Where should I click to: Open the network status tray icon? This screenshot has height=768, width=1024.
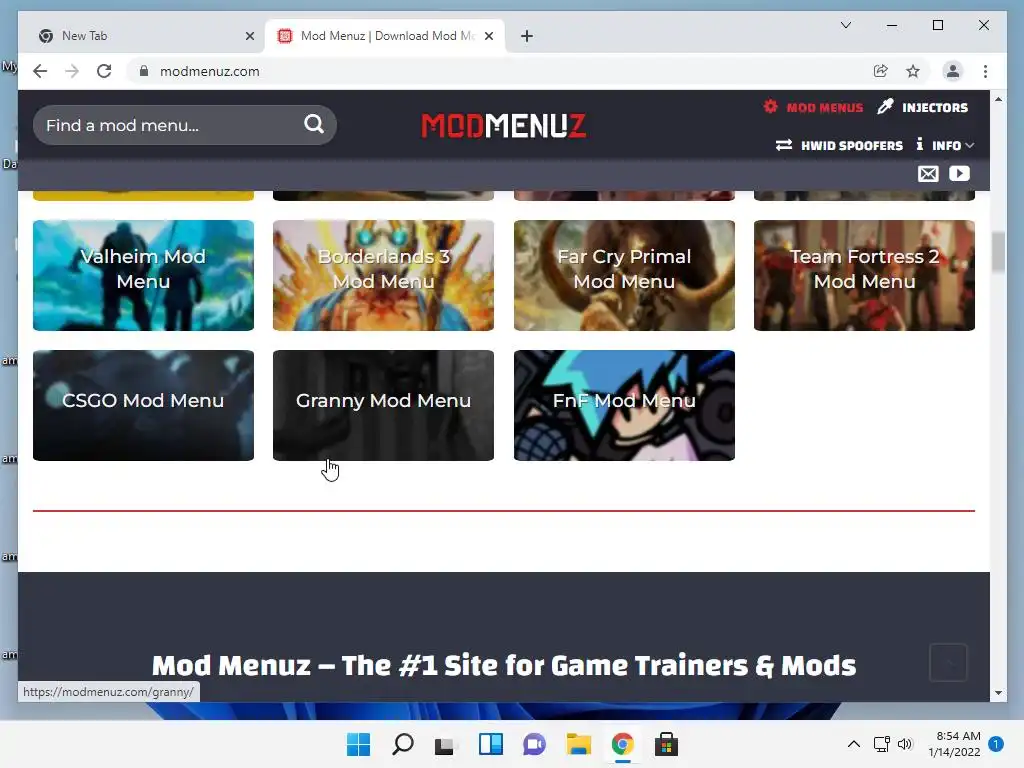(x=882, y=744)
